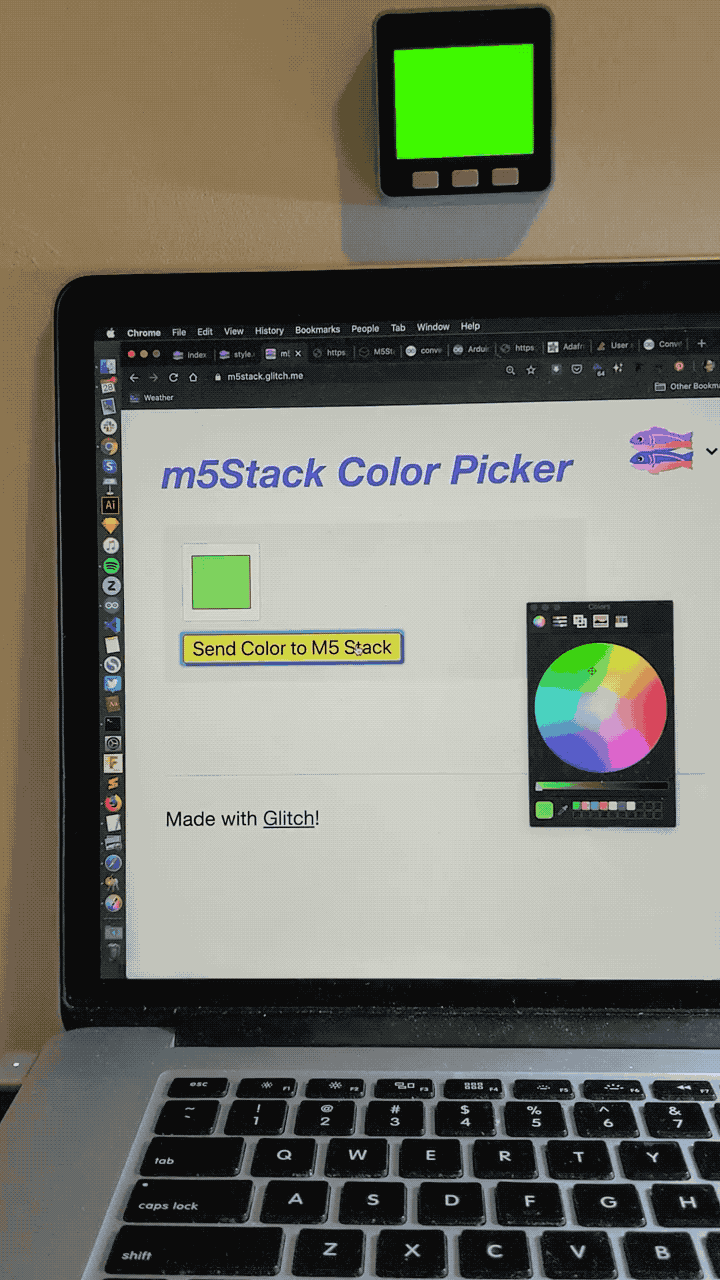Switch to color sliders tab in Colors panel
The width and height of the screenshot is (720, 1280).
(x=560, y=621)
